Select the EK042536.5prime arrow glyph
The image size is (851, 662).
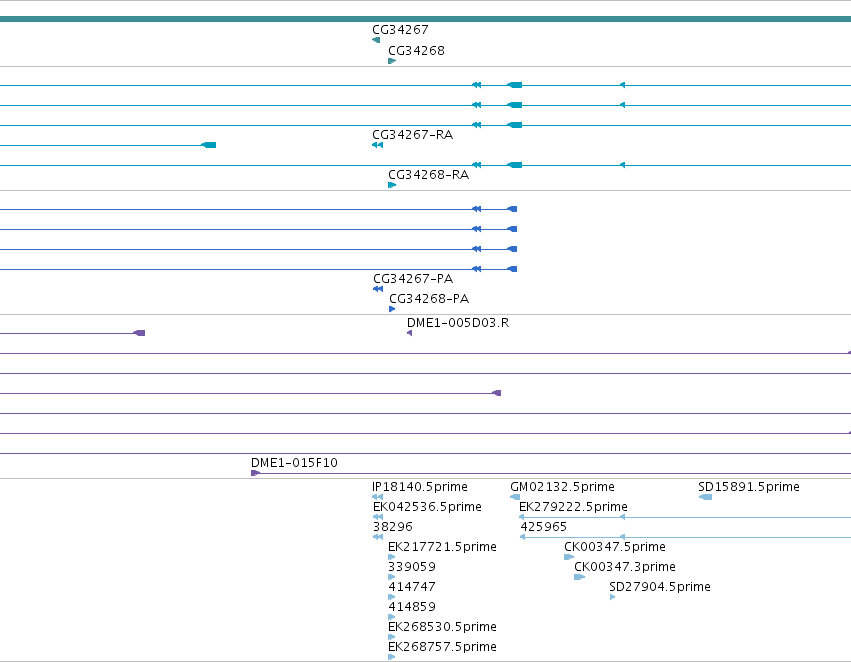coord(378,517)
